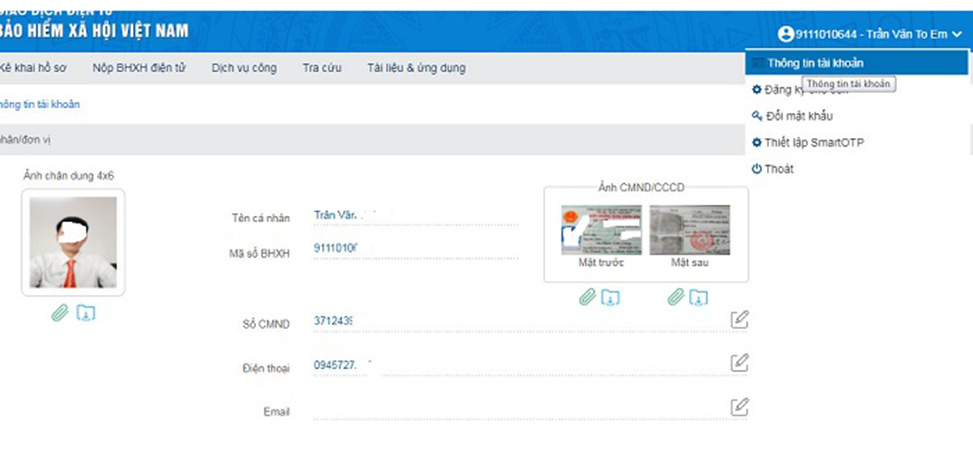
Task: Click the download icon below Mặt sau
Action: pyautogui.click(x=698, y=297)
